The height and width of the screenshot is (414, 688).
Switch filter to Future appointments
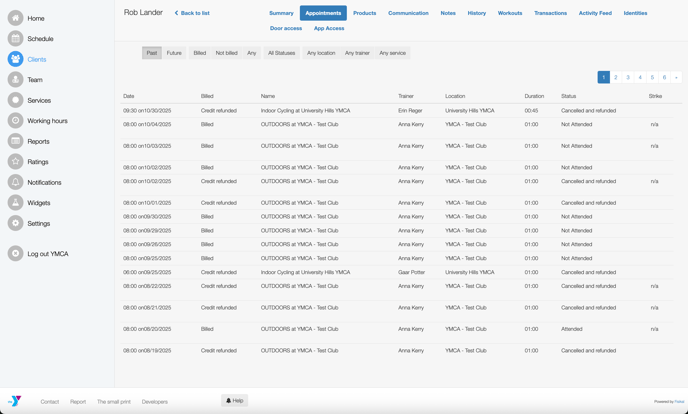(x=174, y=53)
